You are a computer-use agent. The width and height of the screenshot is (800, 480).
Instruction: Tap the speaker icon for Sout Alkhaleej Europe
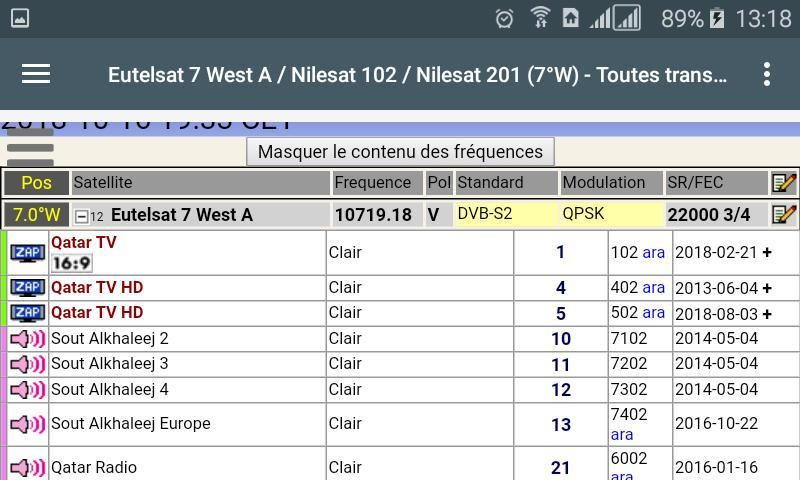point(27,424)
